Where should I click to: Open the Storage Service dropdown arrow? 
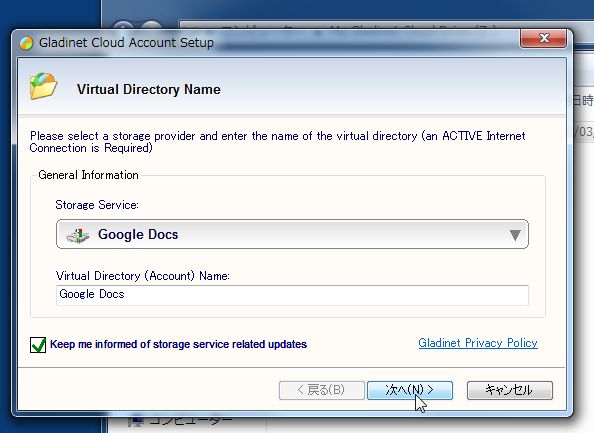point(515,235)
